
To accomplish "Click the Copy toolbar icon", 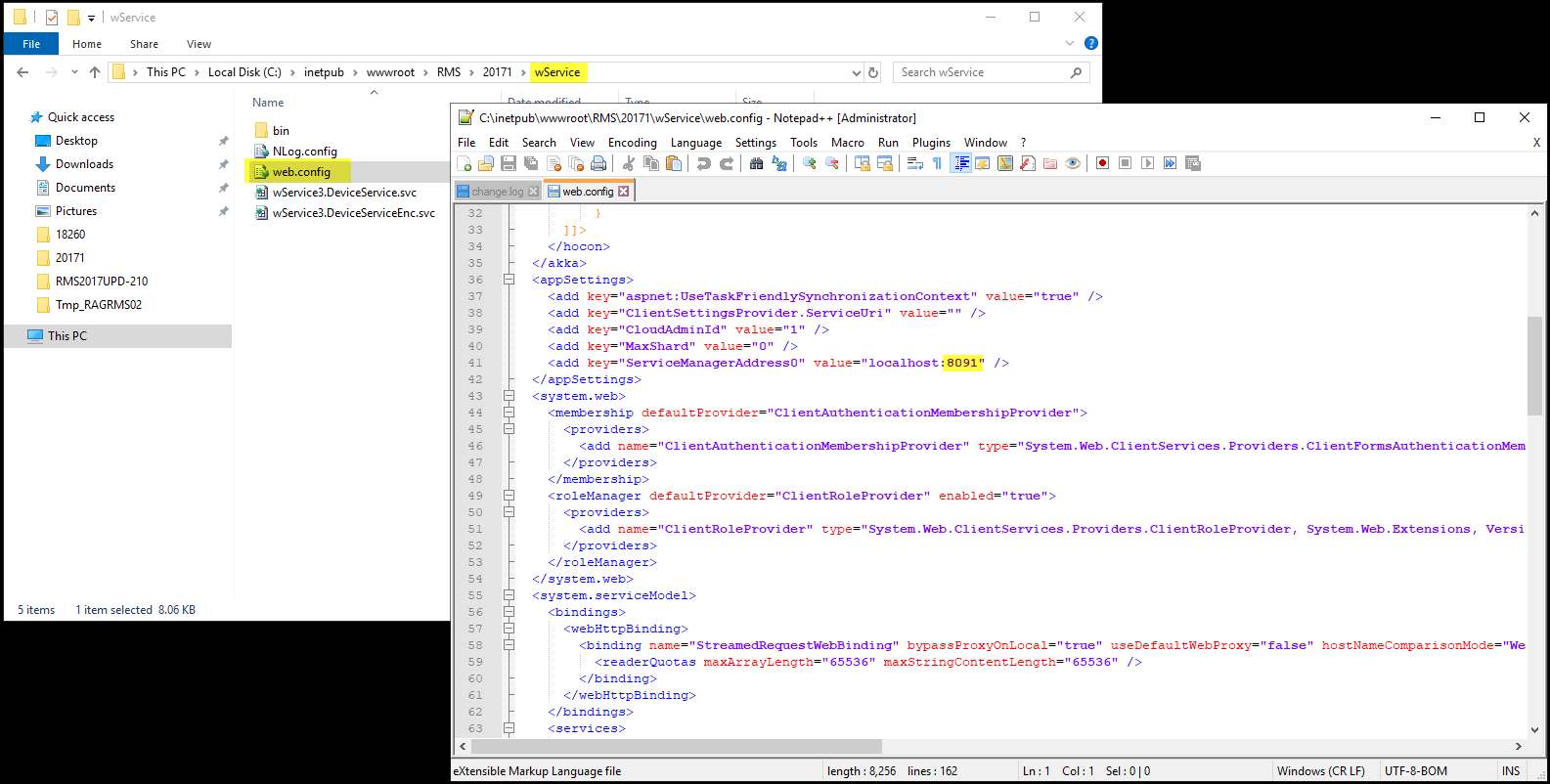I will (x=651, y=163).
